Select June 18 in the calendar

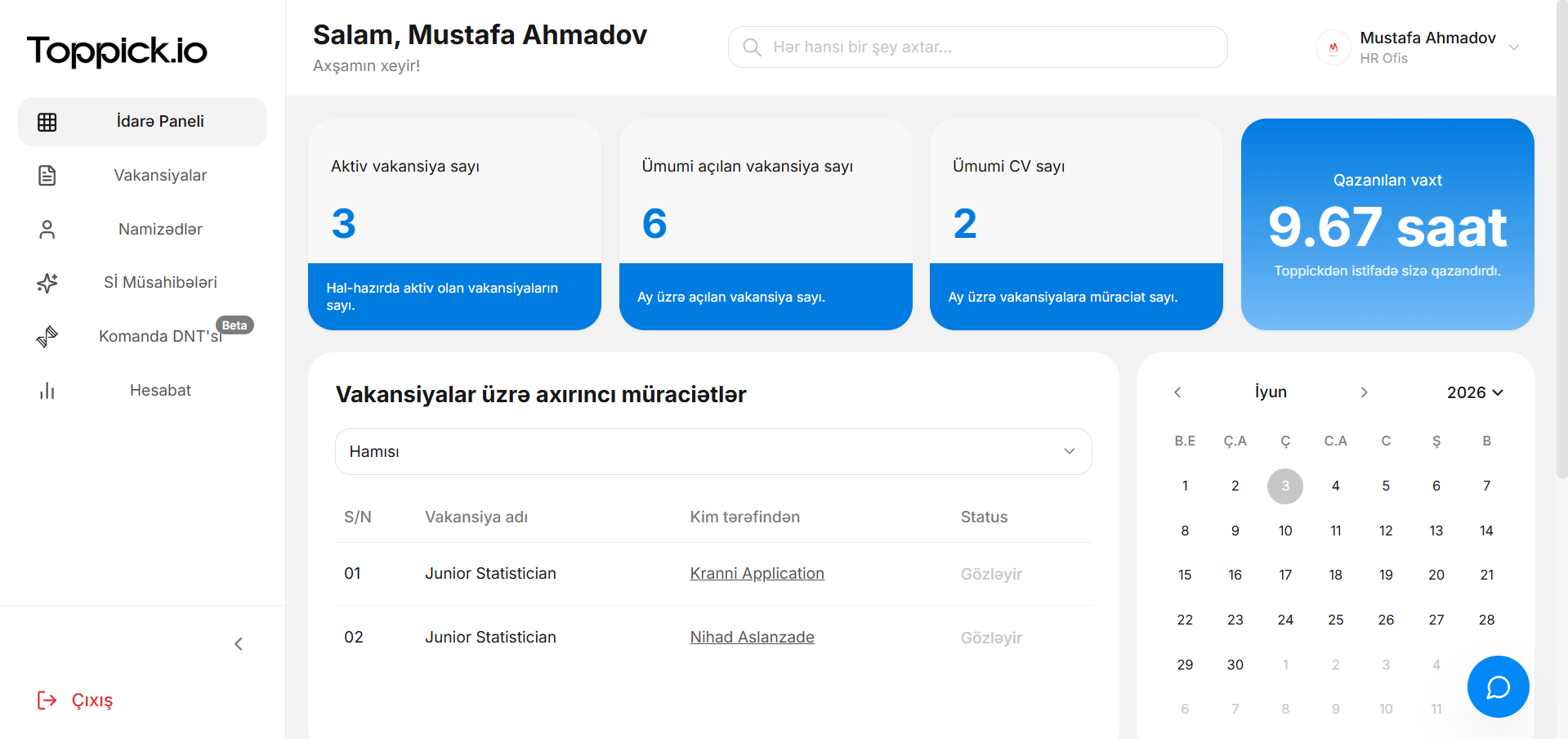tap(1336, 575)
